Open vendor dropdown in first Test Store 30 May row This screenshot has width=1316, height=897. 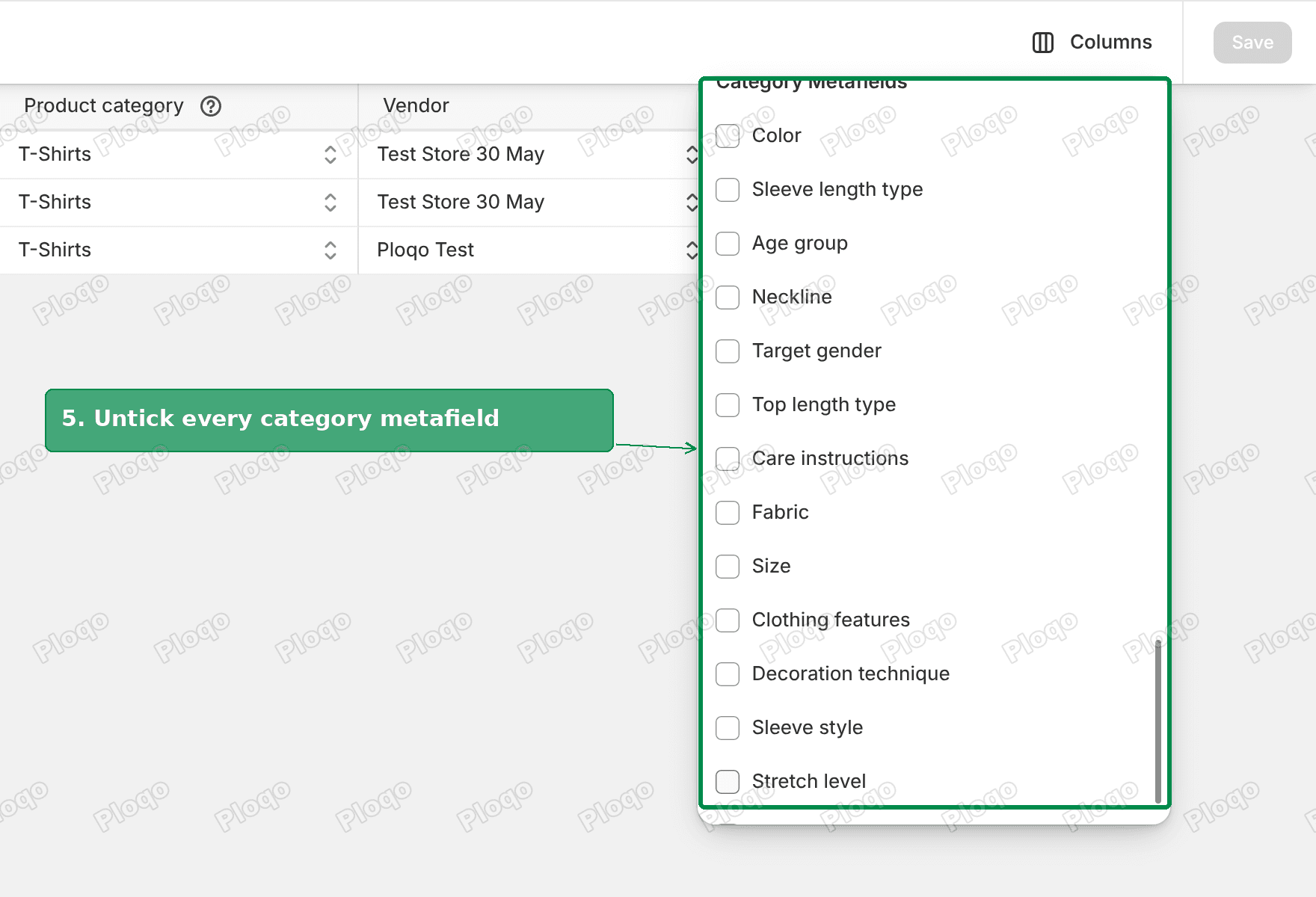692,155
